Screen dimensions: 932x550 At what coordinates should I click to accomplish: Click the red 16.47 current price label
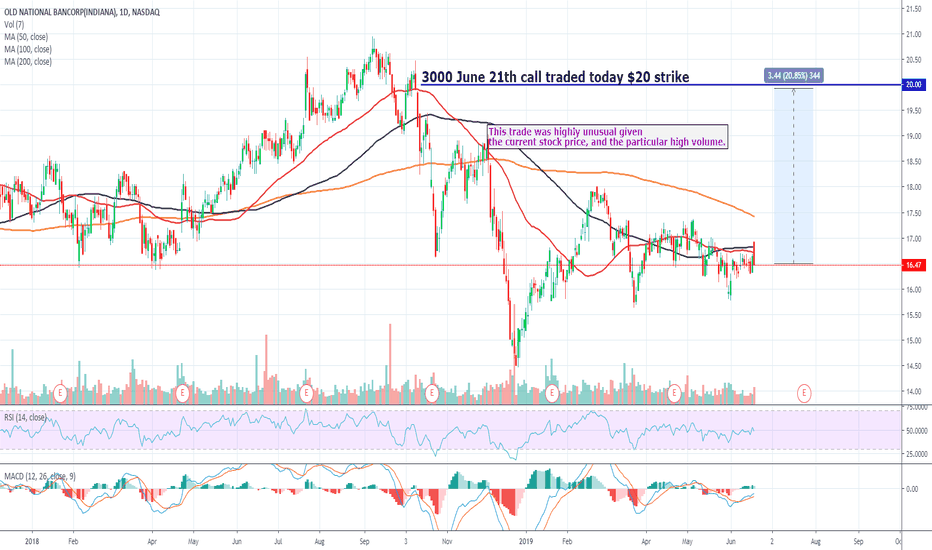pyautogui.click(x=913, y=265)
